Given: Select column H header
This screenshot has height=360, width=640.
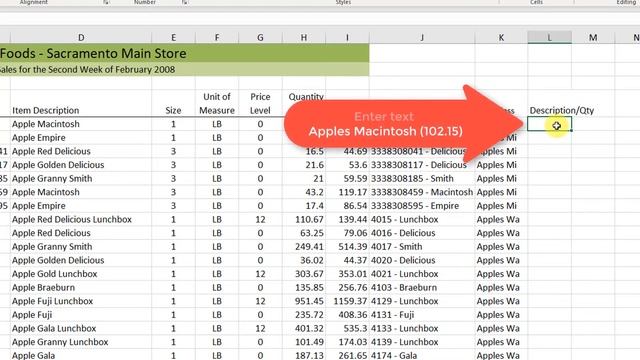Looking at the screenshot, I should 304,38.
